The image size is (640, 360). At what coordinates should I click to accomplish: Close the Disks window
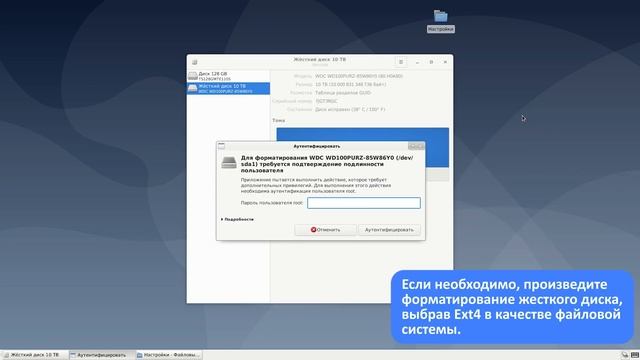pyautogui.click(x=445, y=62)
